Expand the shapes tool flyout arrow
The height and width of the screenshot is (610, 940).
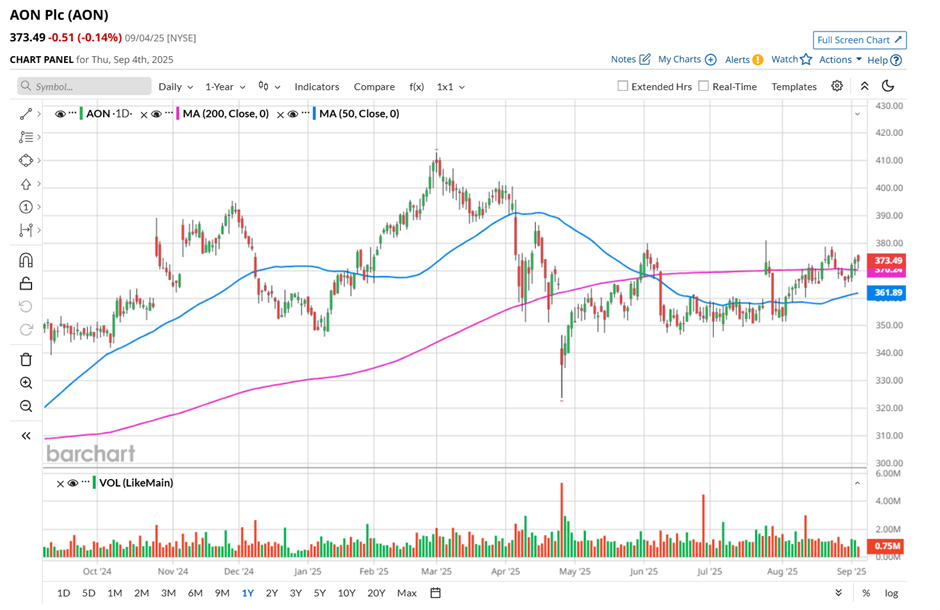(x=39, y=161)
